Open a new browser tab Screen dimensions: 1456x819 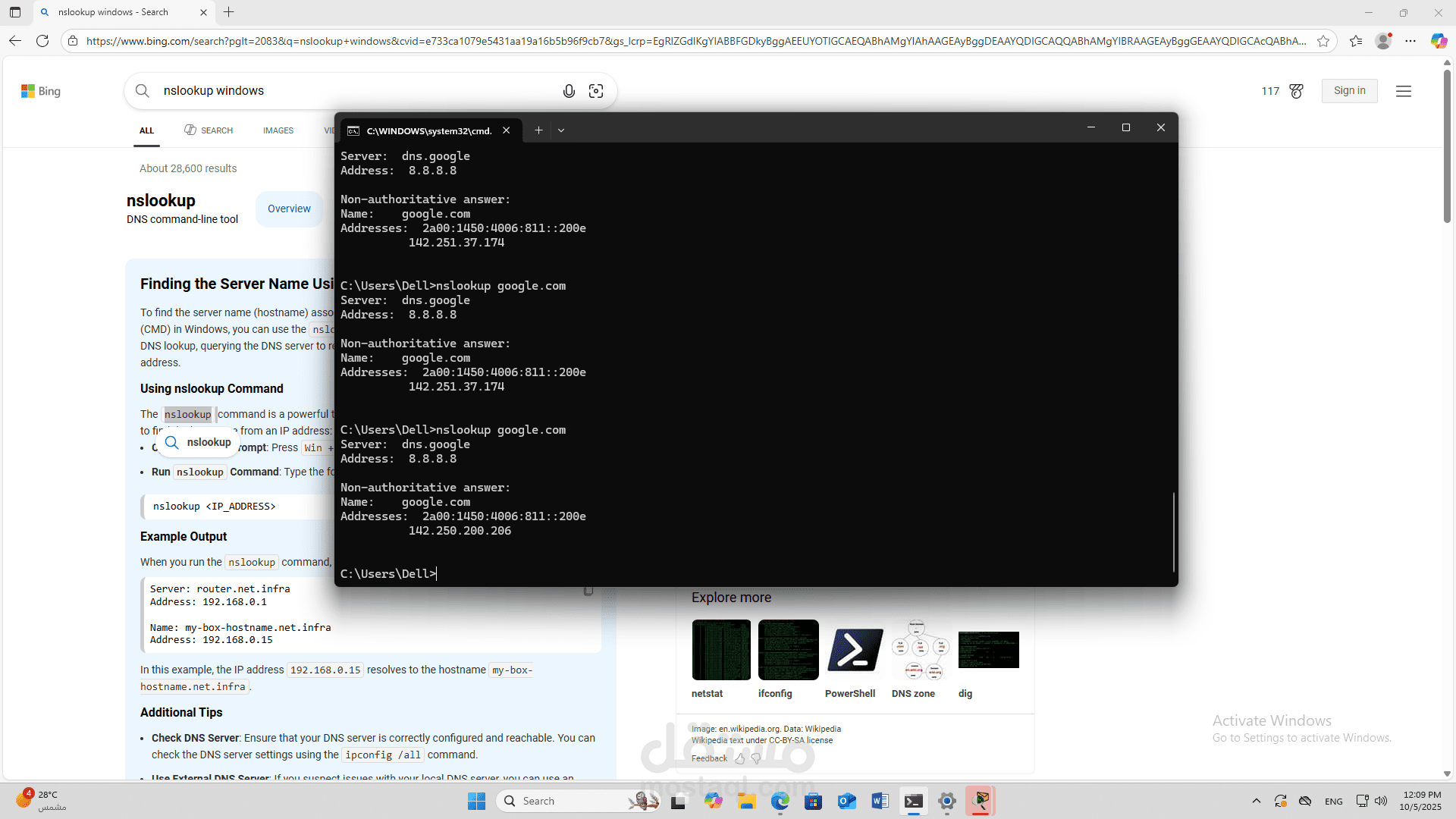(229, 12)
